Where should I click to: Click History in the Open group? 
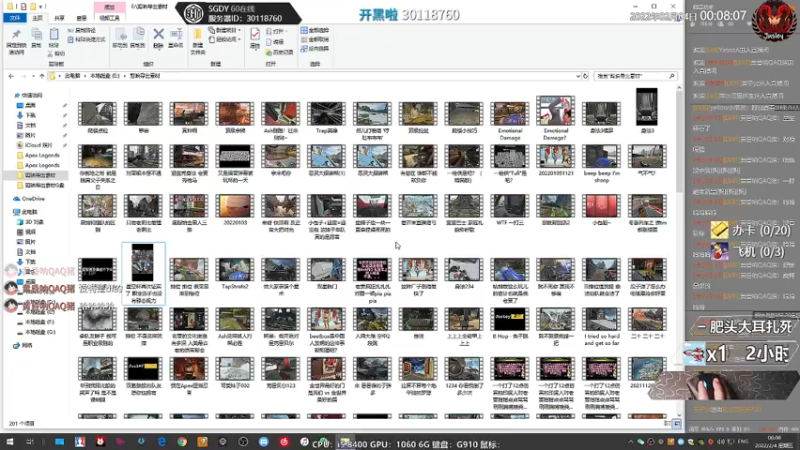tap(280, 52)
